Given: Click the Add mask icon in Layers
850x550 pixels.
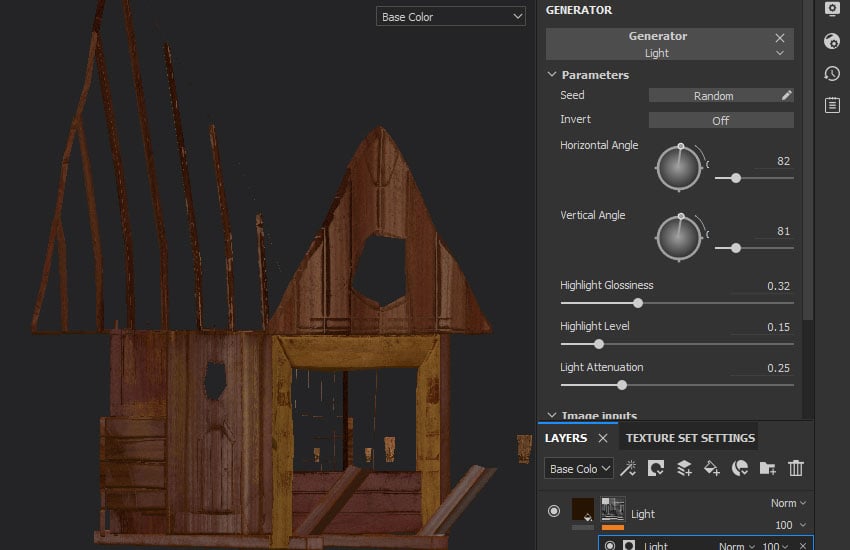Looking at the screenshot, I should [x=656, y=468].
